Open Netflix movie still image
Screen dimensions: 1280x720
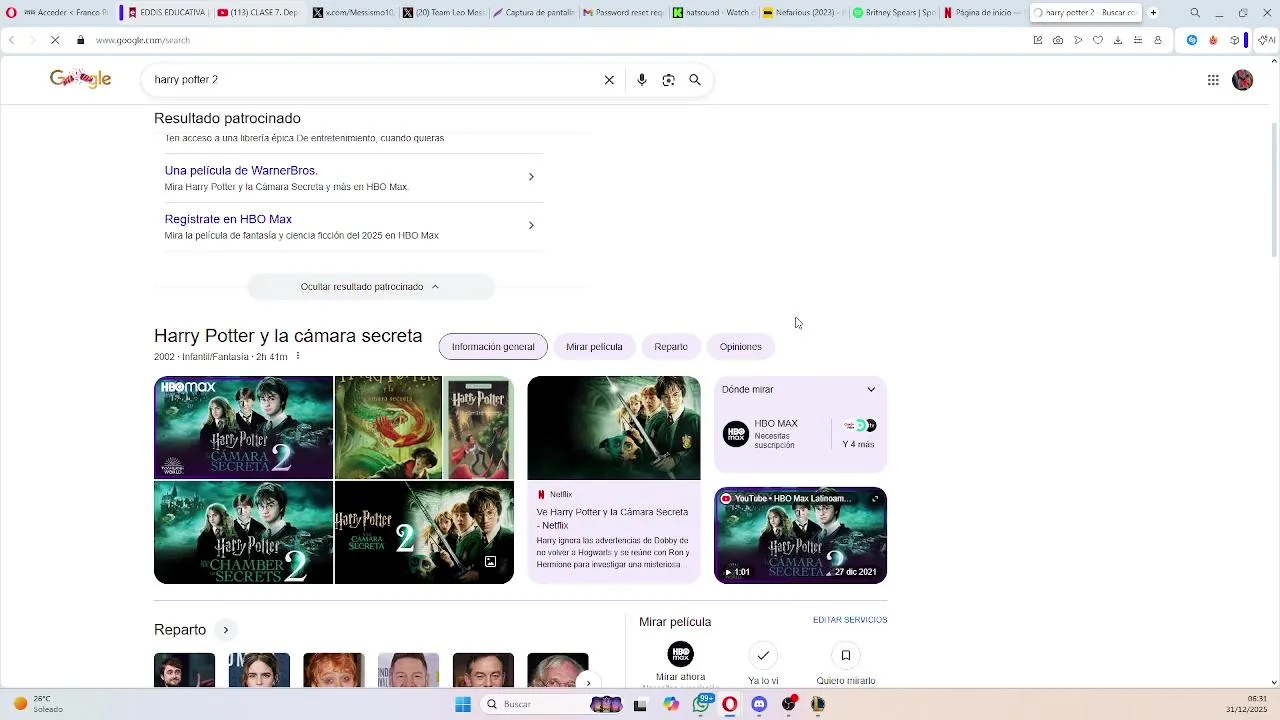(614, 428)
